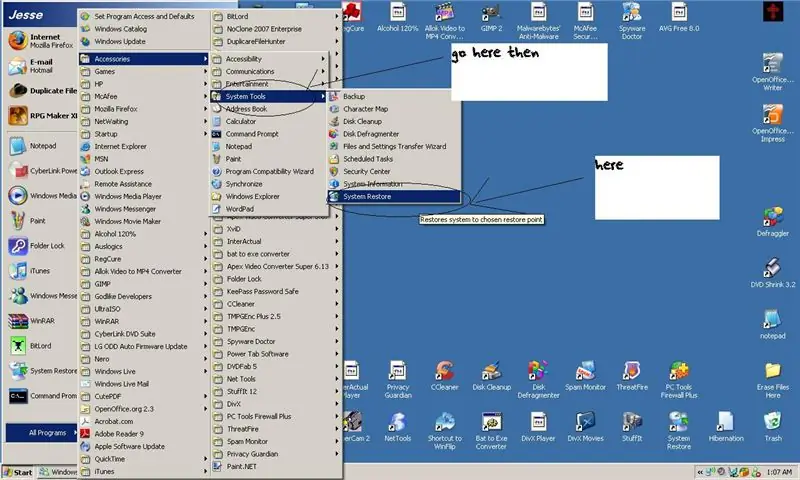
Task: Open Disk Cleanup in System Tools submenu
Action: point(393,121)
